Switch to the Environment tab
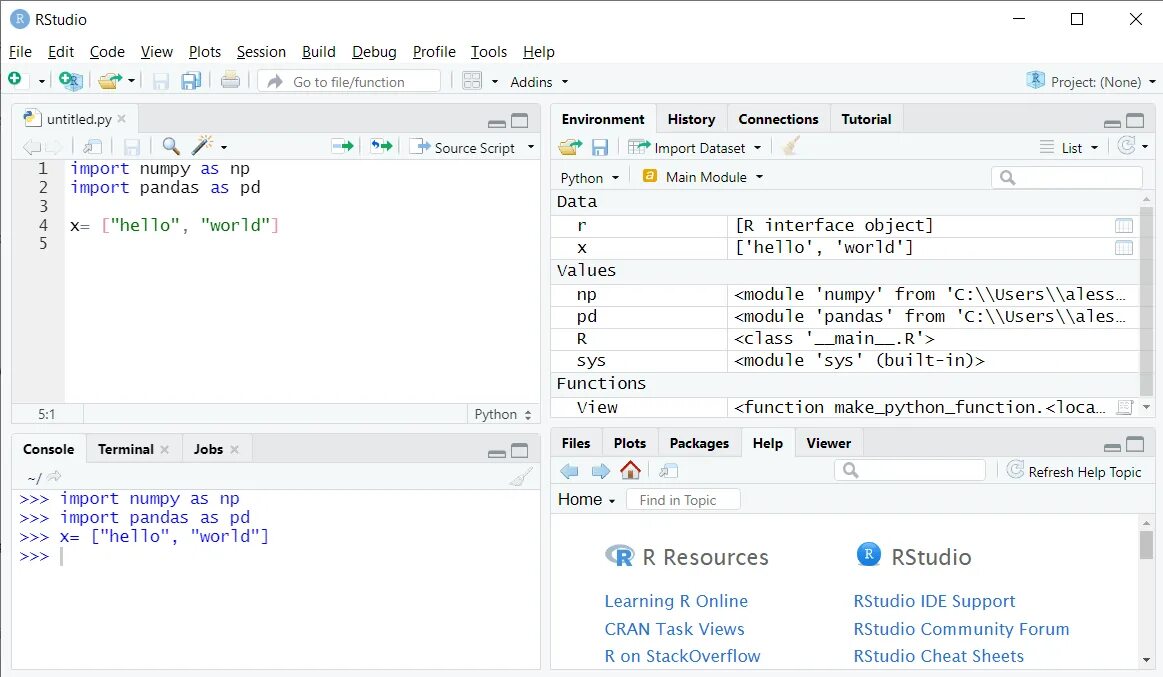The height and width of the screenshot is (677, 1163). [x=603, y=119]
